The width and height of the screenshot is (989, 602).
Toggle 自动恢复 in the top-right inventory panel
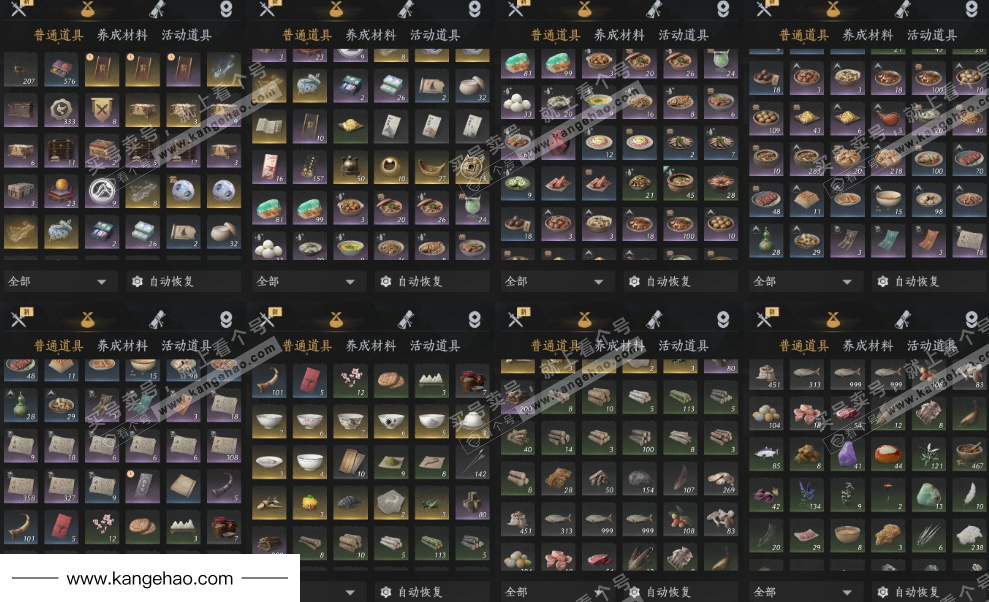tap(909, 281)
